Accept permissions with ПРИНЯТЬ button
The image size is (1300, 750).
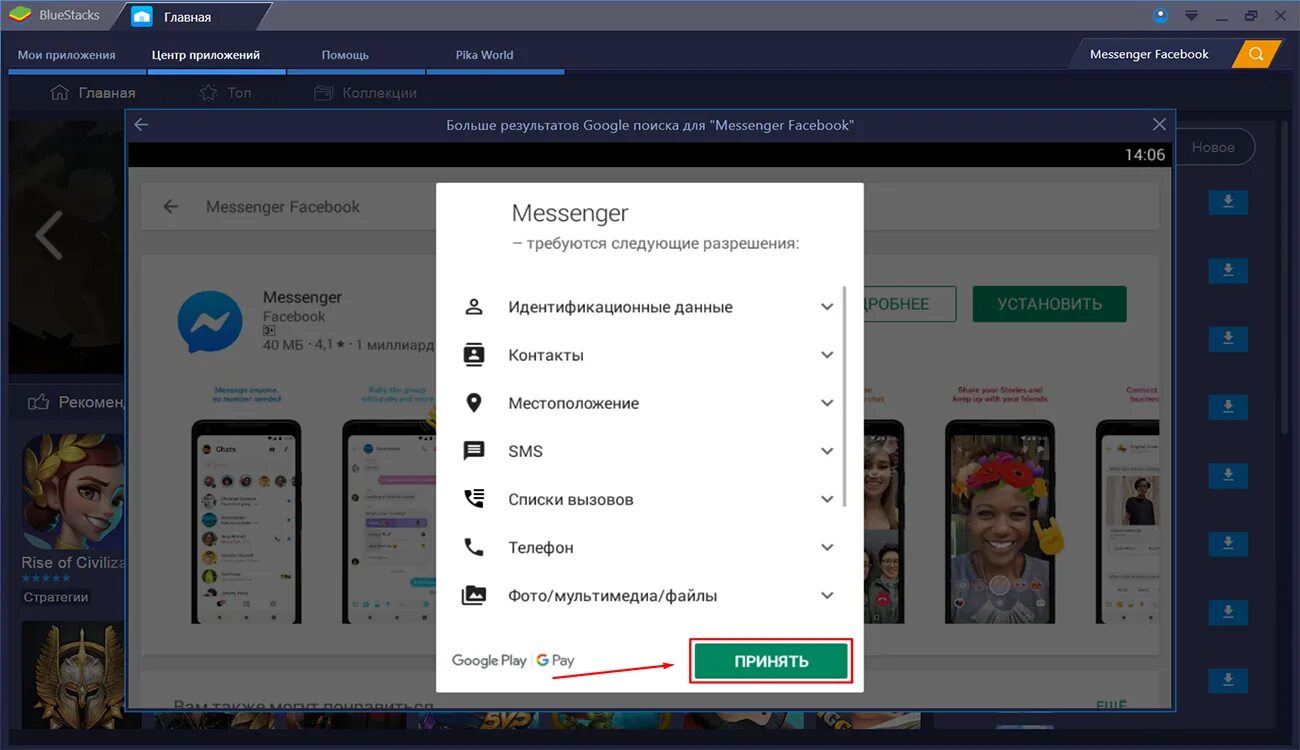point(771,661)
